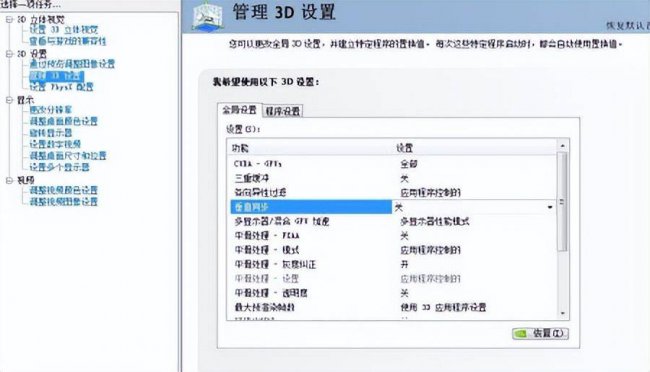Switch to the 程序设置 tab
Viewport: 650px width, 372px height.
coord(283,111)
